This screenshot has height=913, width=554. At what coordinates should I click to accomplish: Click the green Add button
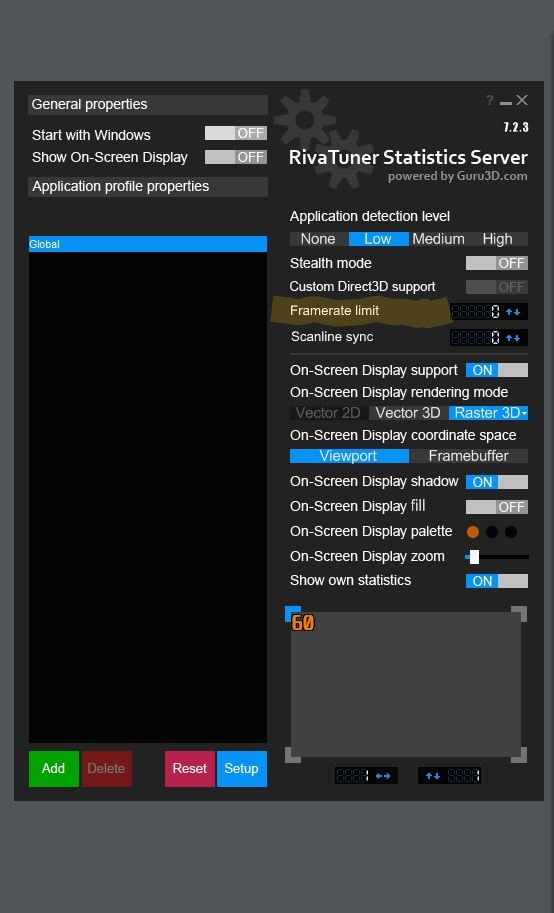[54, 769]
